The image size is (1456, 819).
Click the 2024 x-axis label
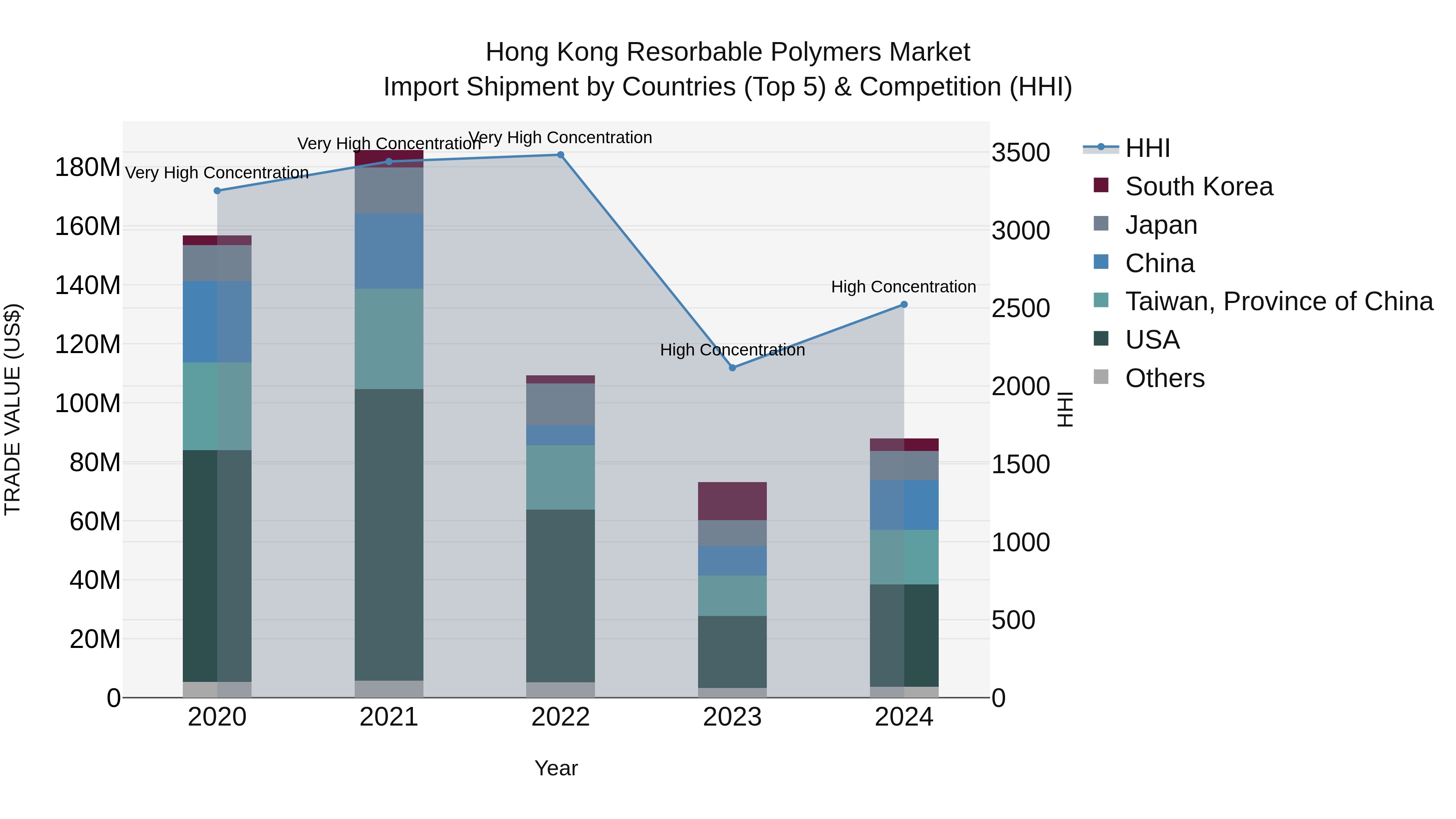coord(904,717)
